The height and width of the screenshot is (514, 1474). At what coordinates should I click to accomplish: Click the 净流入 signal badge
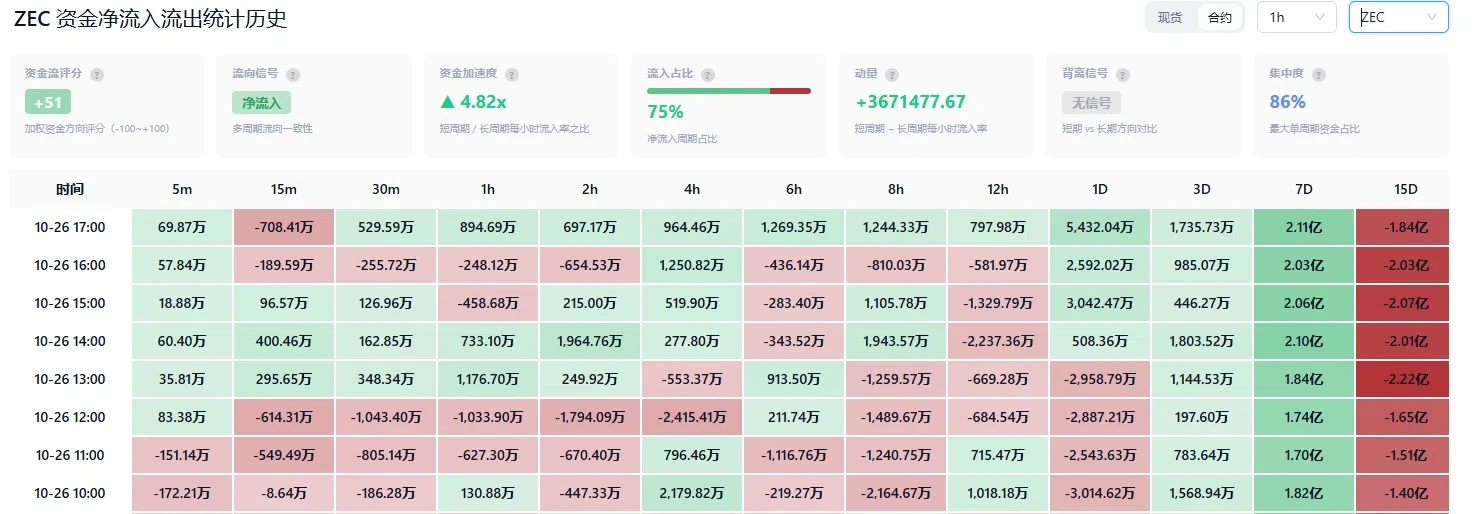261,102
